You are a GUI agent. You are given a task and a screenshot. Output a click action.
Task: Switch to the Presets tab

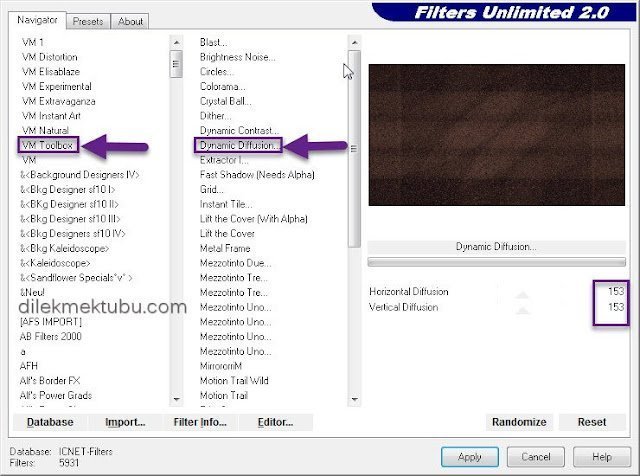pos(87,21)
